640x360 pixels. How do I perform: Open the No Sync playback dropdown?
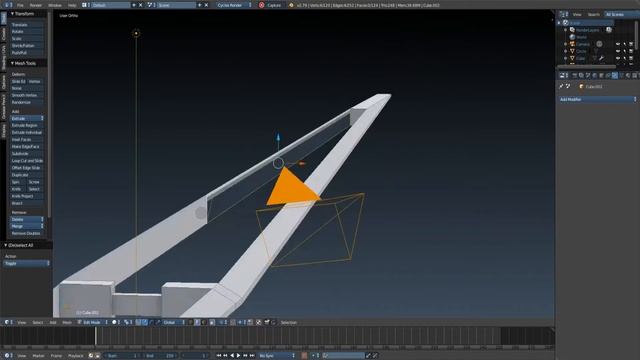pos(277,356)
